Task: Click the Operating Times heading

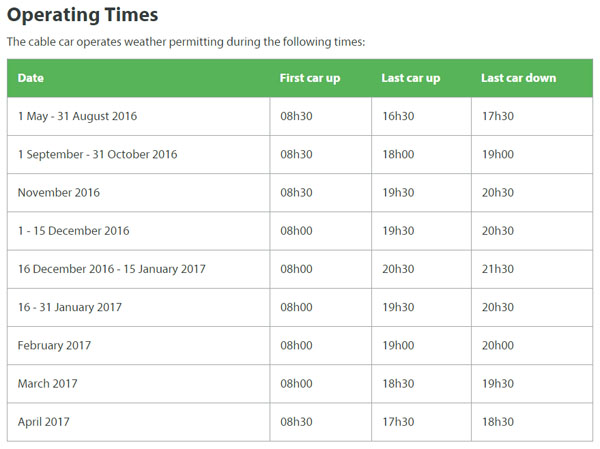Action: point(82,15)
